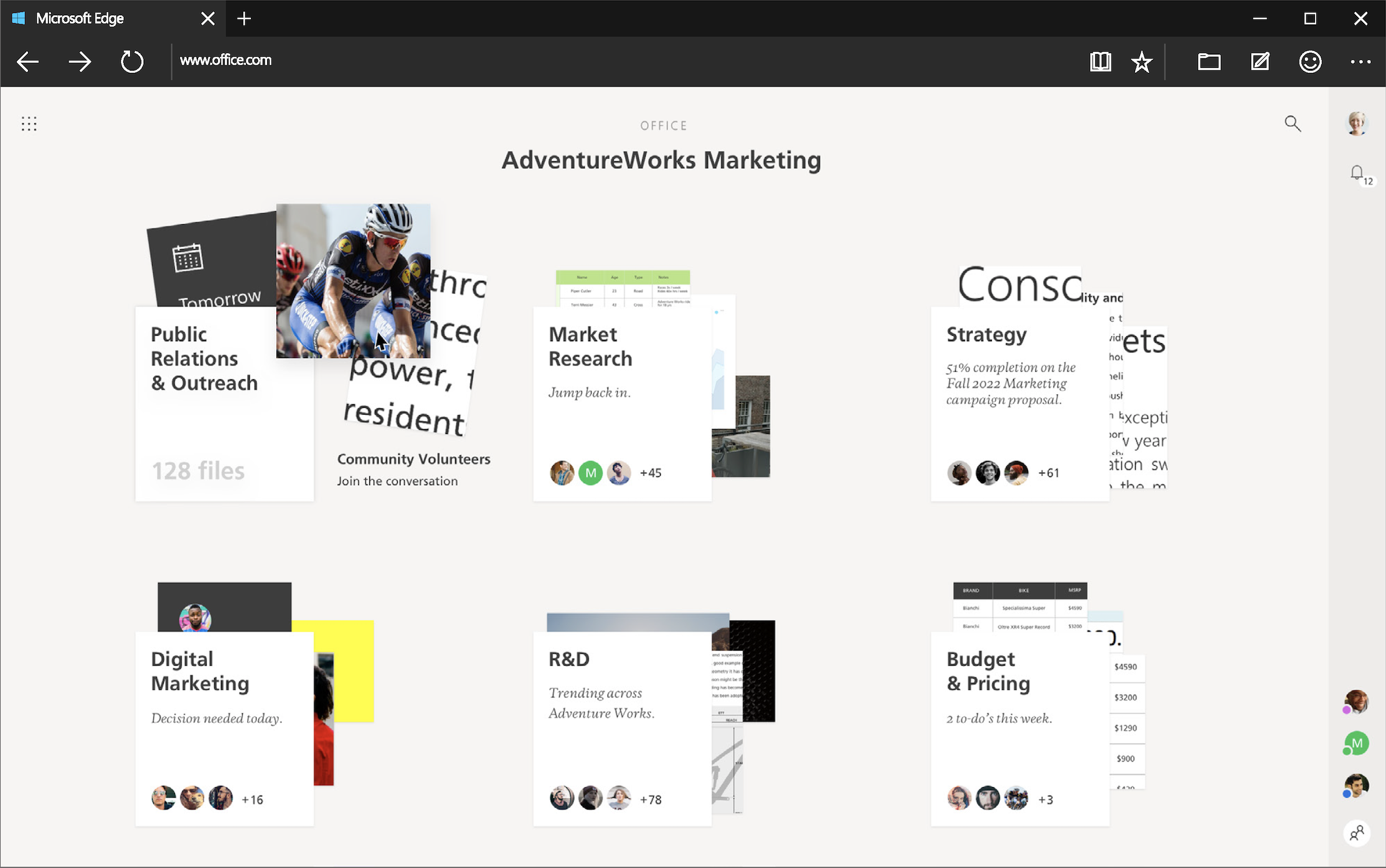This screenshot has width=1386, height=868.
Task: Open the green spreadsheet behind Market Research
Action: coord(623,288)
